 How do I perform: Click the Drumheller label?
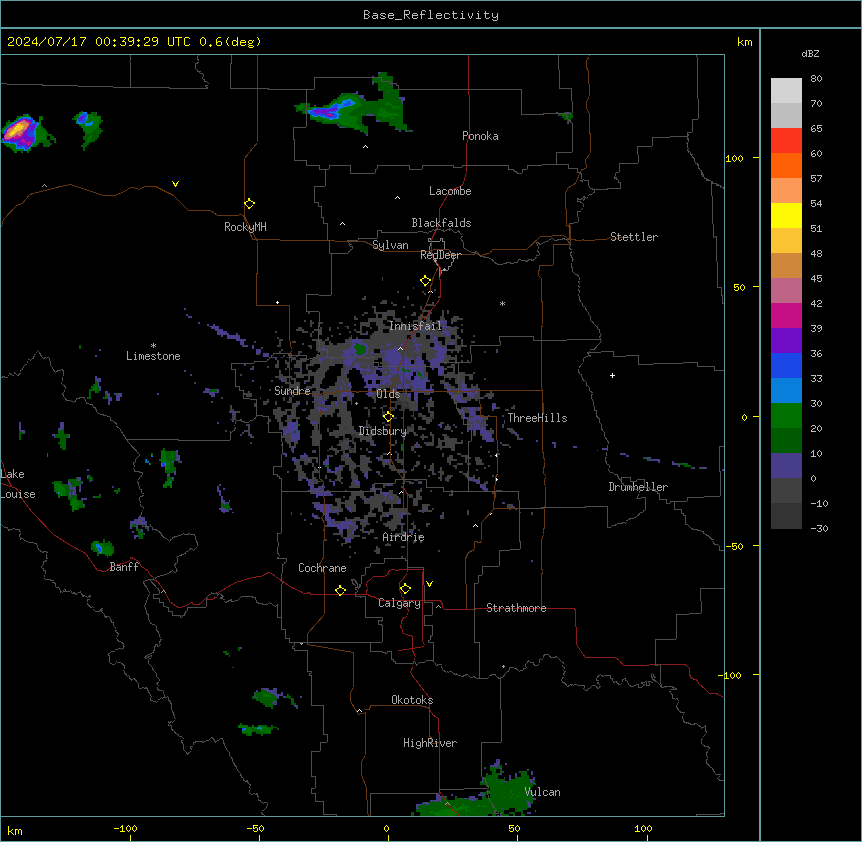(638, 487)
